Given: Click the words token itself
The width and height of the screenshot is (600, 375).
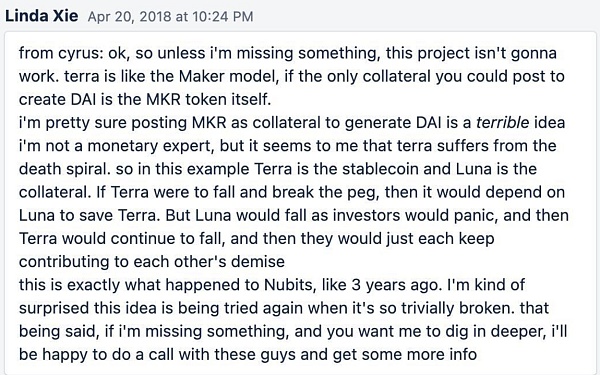Looking at the screenshot, I should point(228,99).
